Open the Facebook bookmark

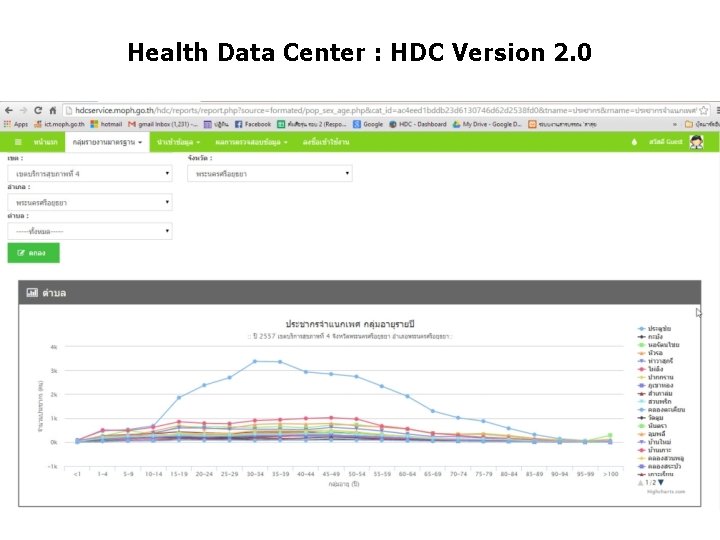click(253, 124)
